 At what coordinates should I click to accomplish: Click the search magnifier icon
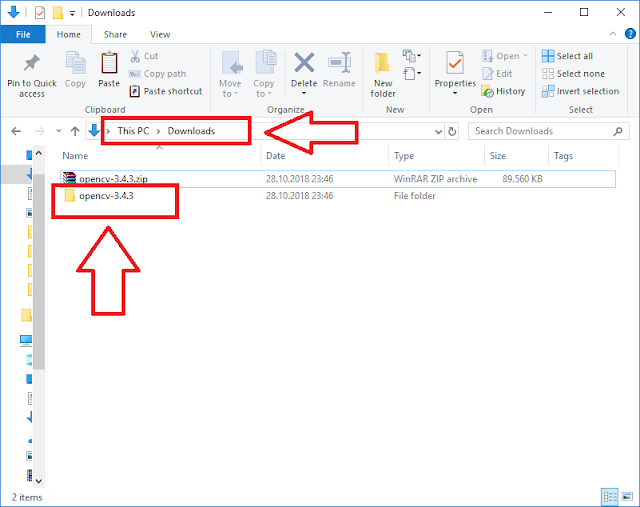[x=618, y=131]
